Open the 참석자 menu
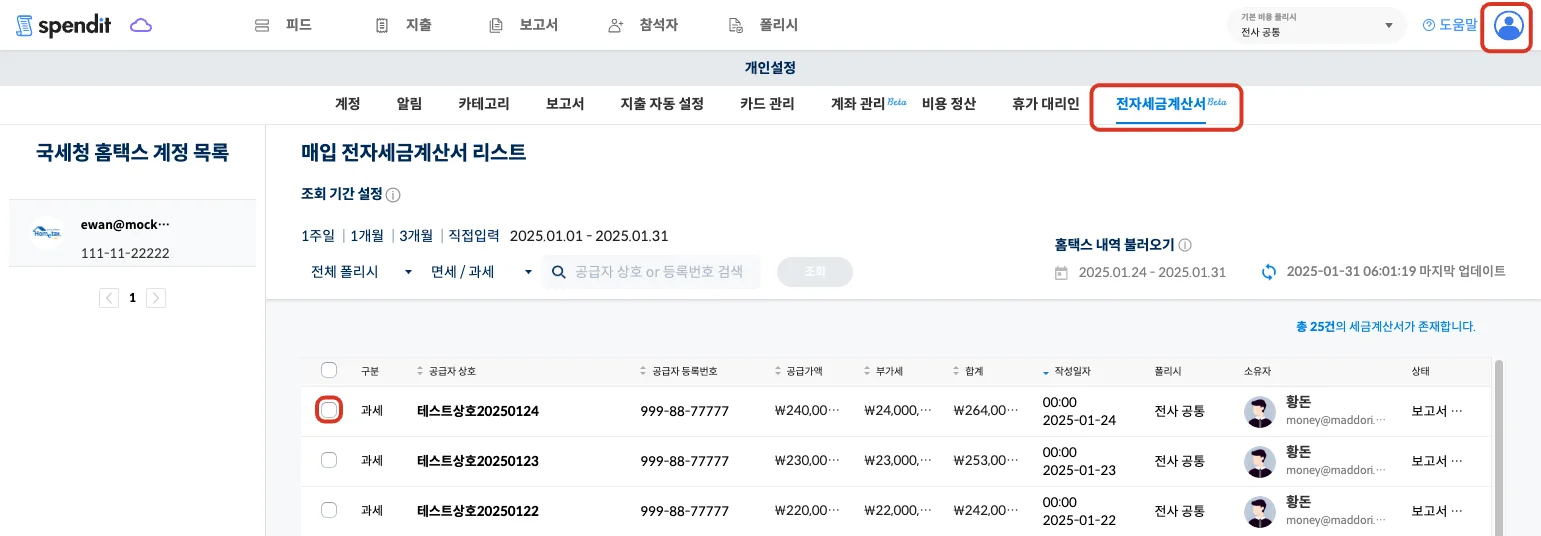 point(643,26)
